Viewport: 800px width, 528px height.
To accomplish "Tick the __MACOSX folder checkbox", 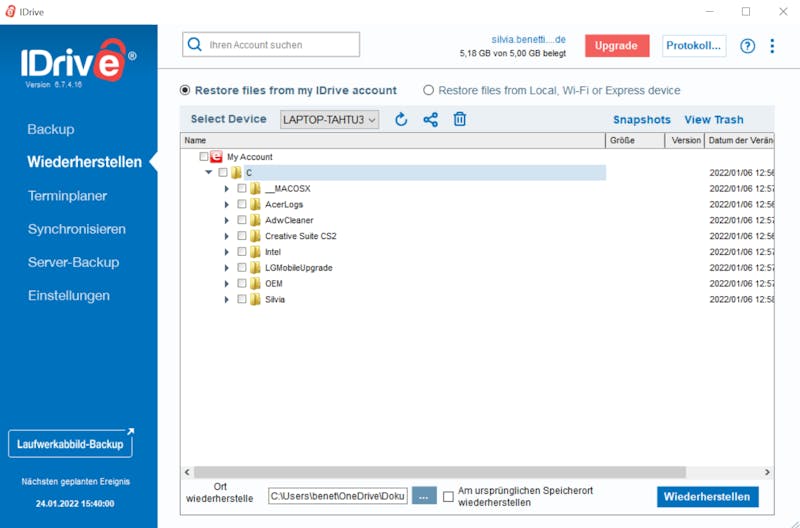I will click(x=242, y=188).
